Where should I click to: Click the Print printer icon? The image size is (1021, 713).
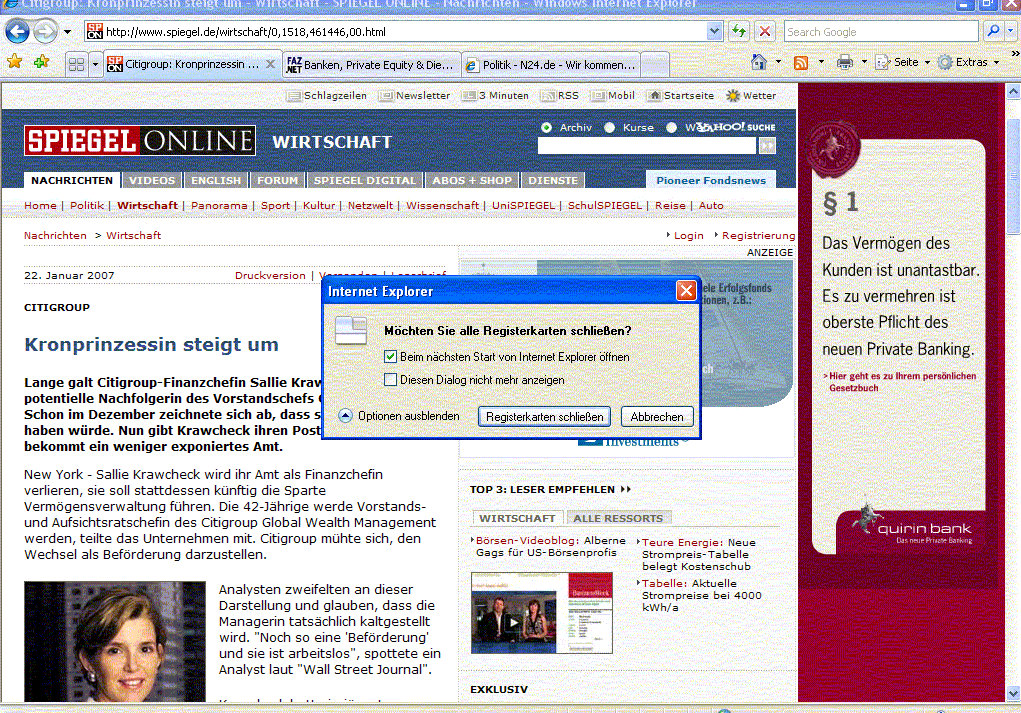(845, 63)
